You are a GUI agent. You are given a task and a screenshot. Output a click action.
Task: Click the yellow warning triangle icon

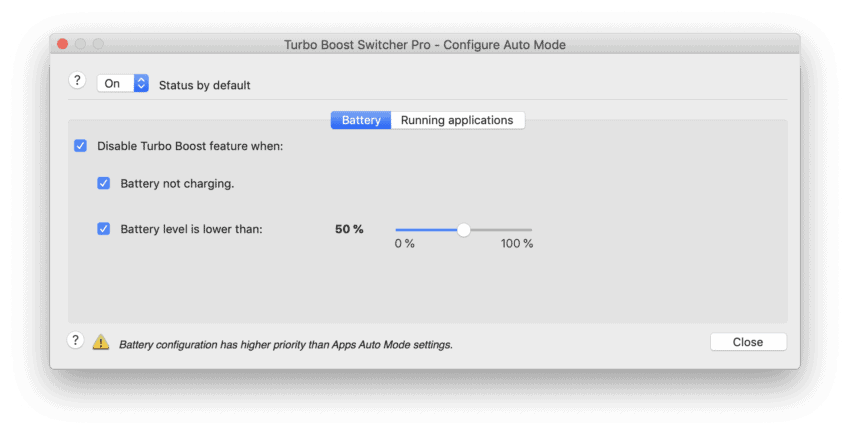coord(101,342)
